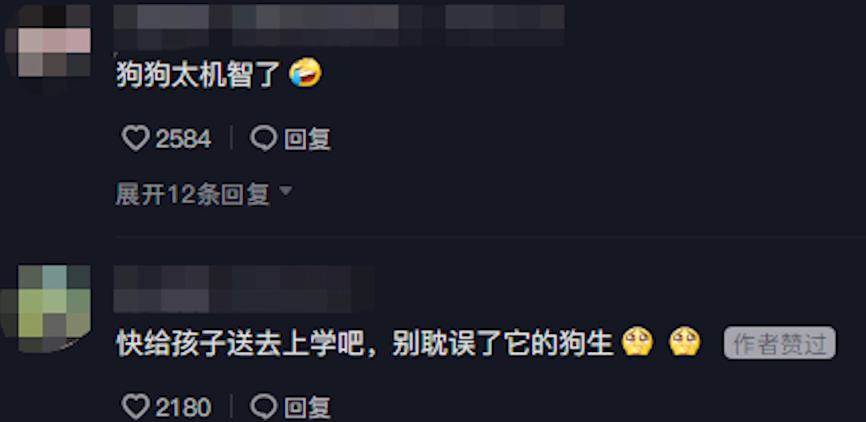The image size is (866, 422).
Task: Like the comment with 2180 likes
Action: 135,408
